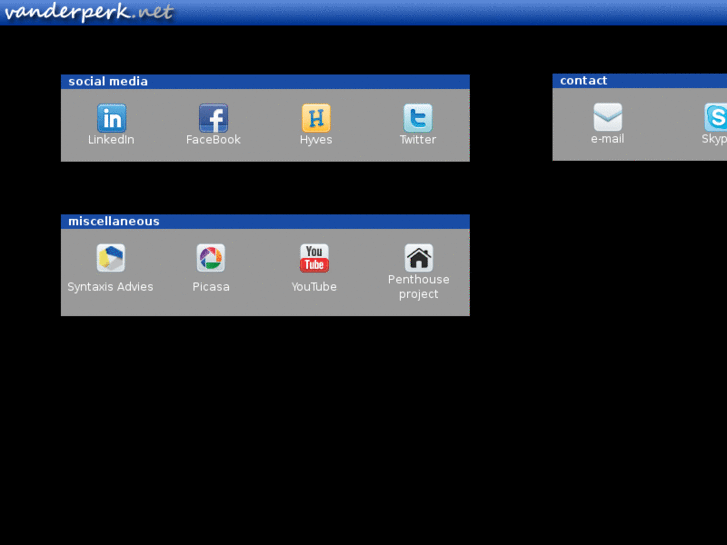
Task: Click the FaceBook icon
Action: (x=213, y=118)
